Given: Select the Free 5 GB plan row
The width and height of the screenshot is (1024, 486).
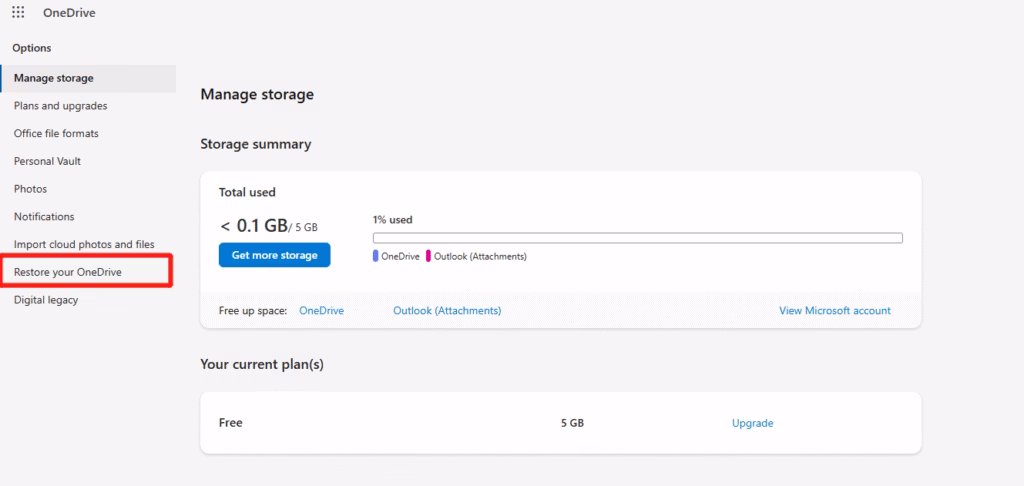Looking at the screenshot, I should coord(400,423).
